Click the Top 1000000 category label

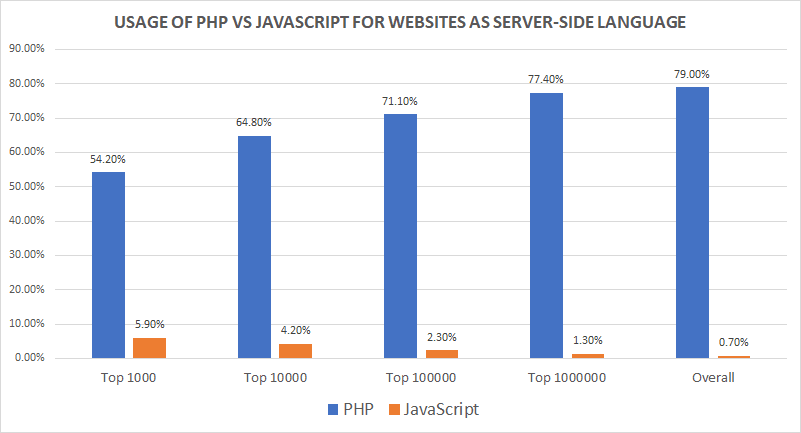[x=567, y=378]
